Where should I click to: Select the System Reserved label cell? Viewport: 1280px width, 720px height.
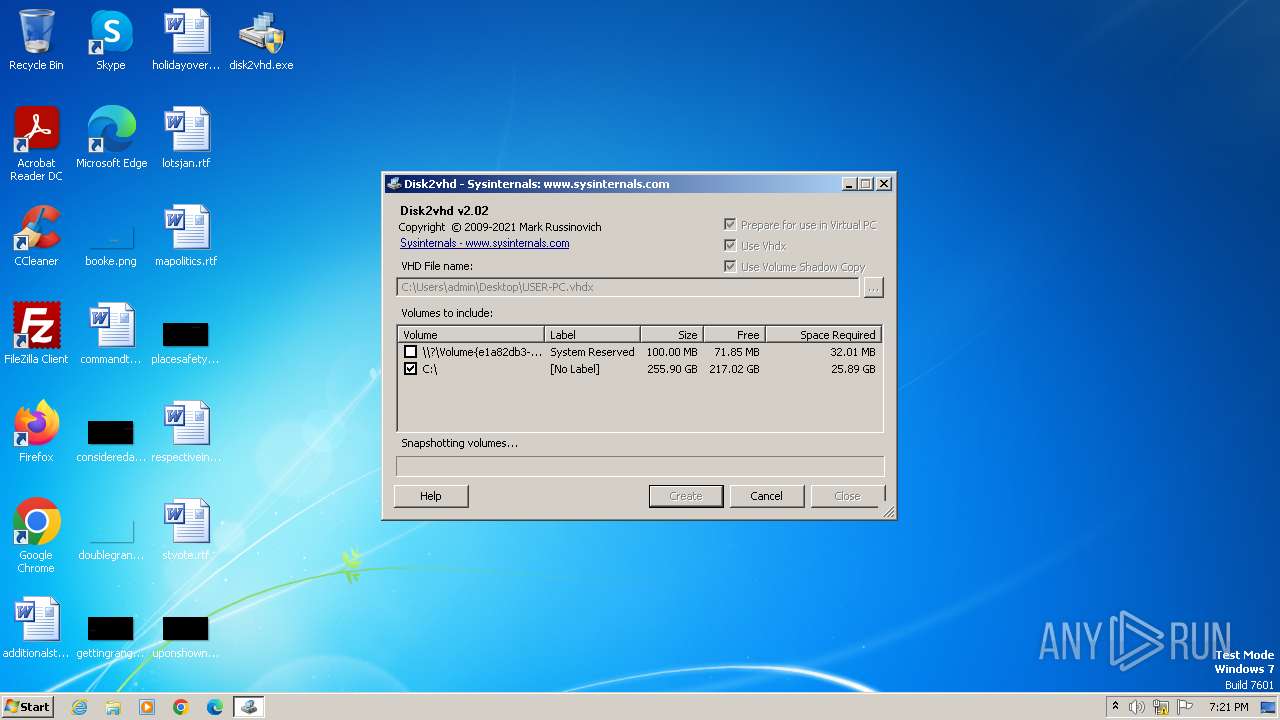coord(592,352)
